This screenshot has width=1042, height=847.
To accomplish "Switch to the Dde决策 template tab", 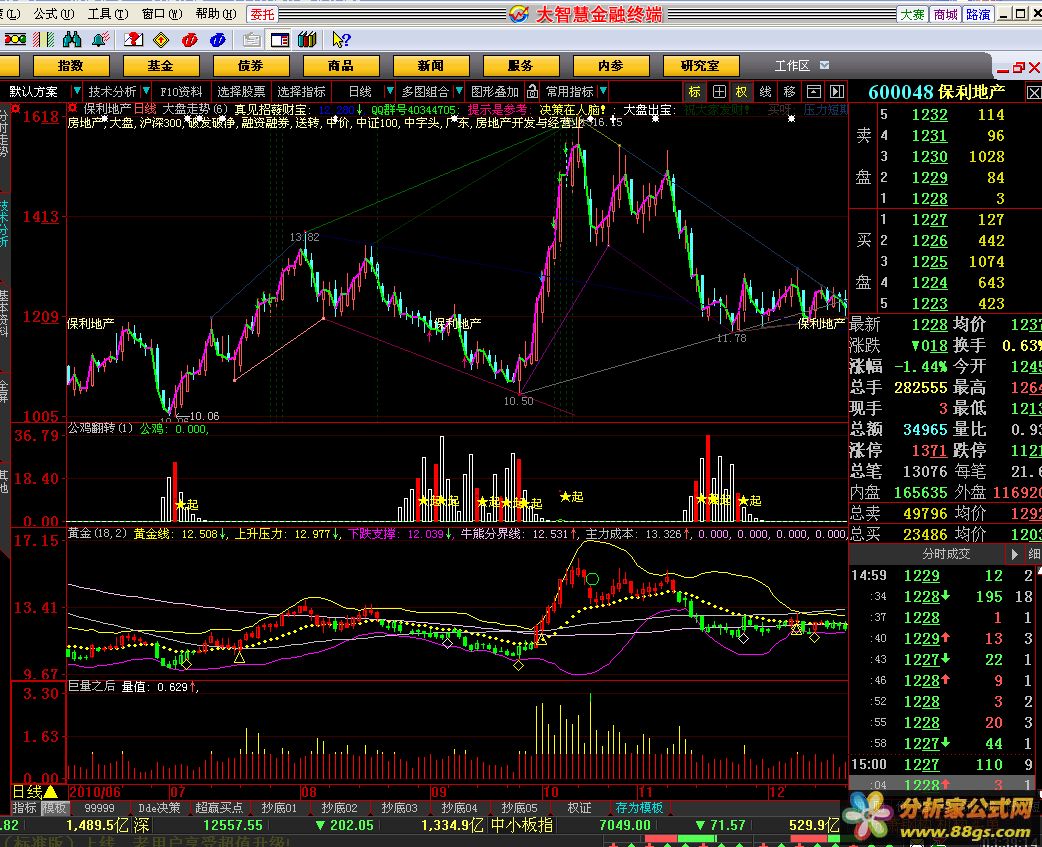I will (x=159, y=808).
